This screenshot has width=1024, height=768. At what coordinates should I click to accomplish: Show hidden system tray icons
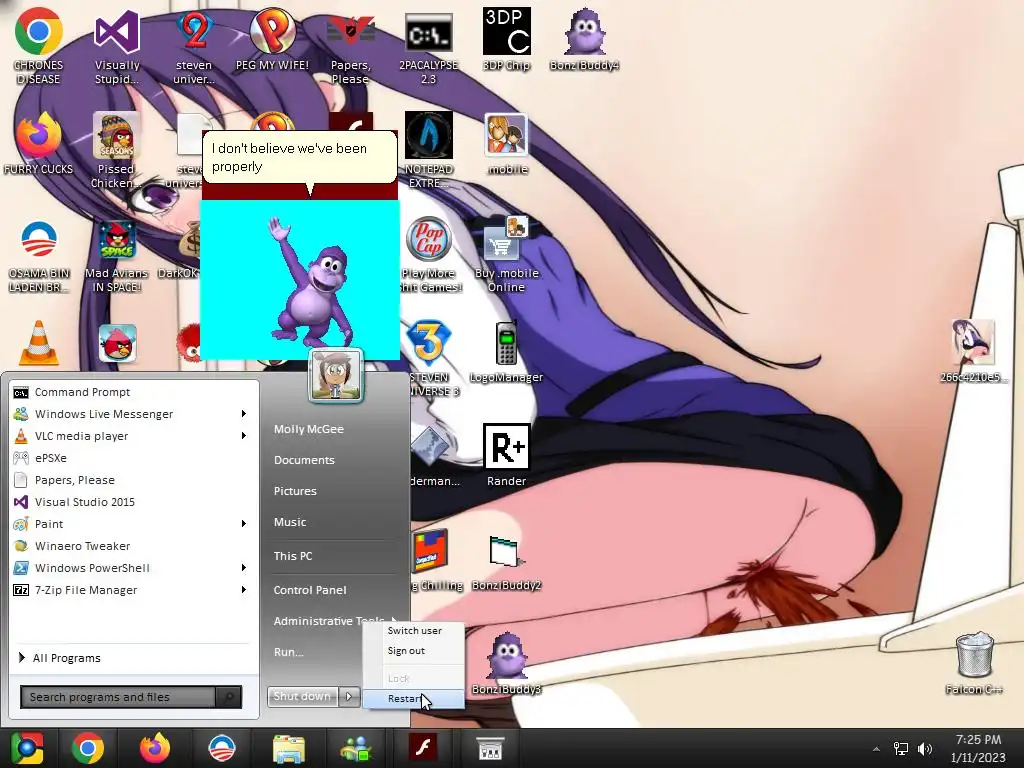[x=876, y=749]
